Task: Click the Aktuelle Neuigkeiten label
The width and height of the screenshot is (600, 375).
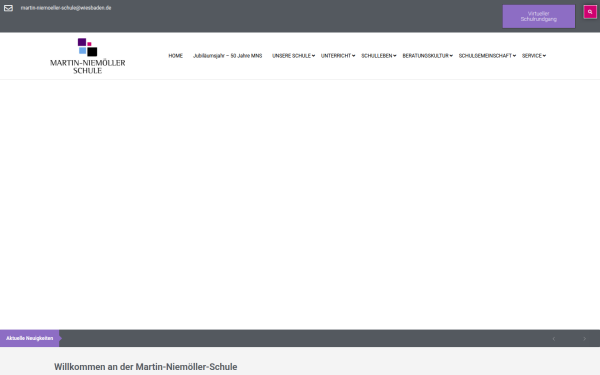Action: pos(29,338)
